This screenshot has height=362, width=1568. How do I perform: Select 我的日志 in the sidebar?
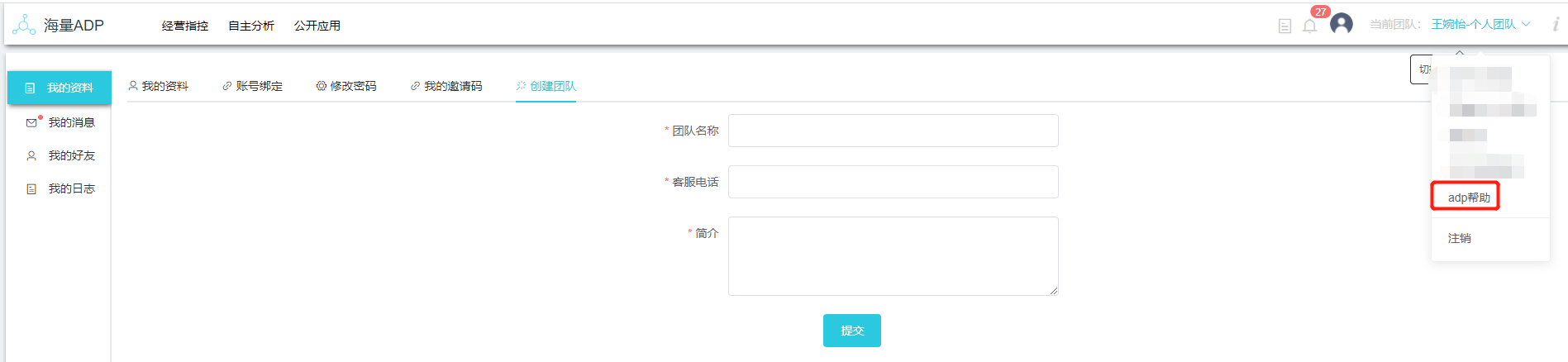coord(71,188)
